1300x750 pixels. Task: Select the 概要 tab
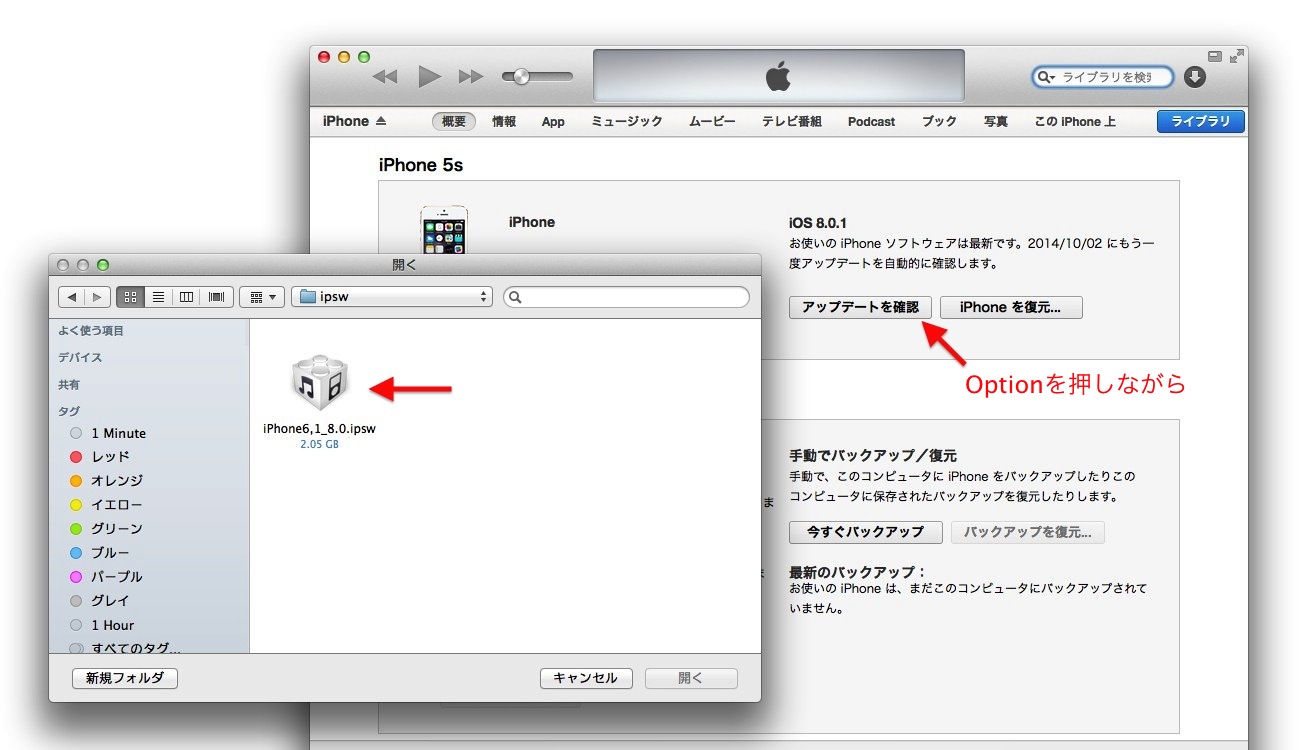click(454, 121)
